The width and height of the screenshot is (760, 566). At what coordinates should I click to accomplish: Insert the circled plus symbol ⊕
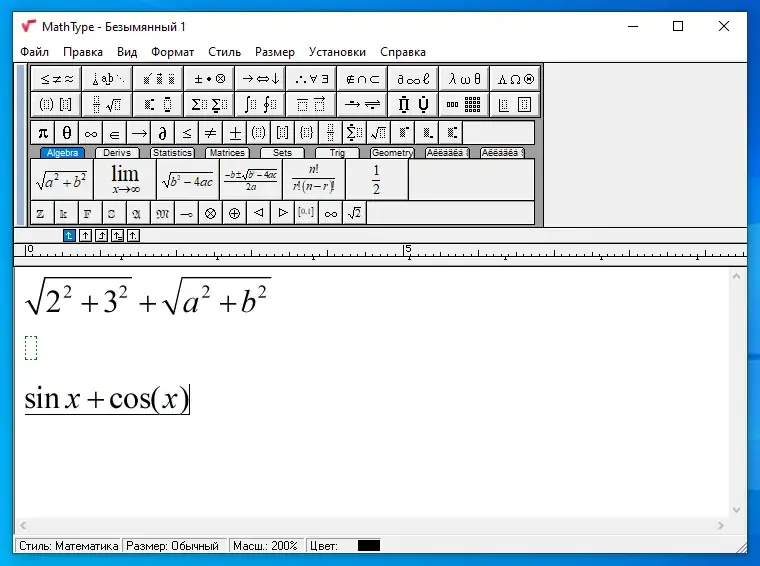click(x=235, y=213)
